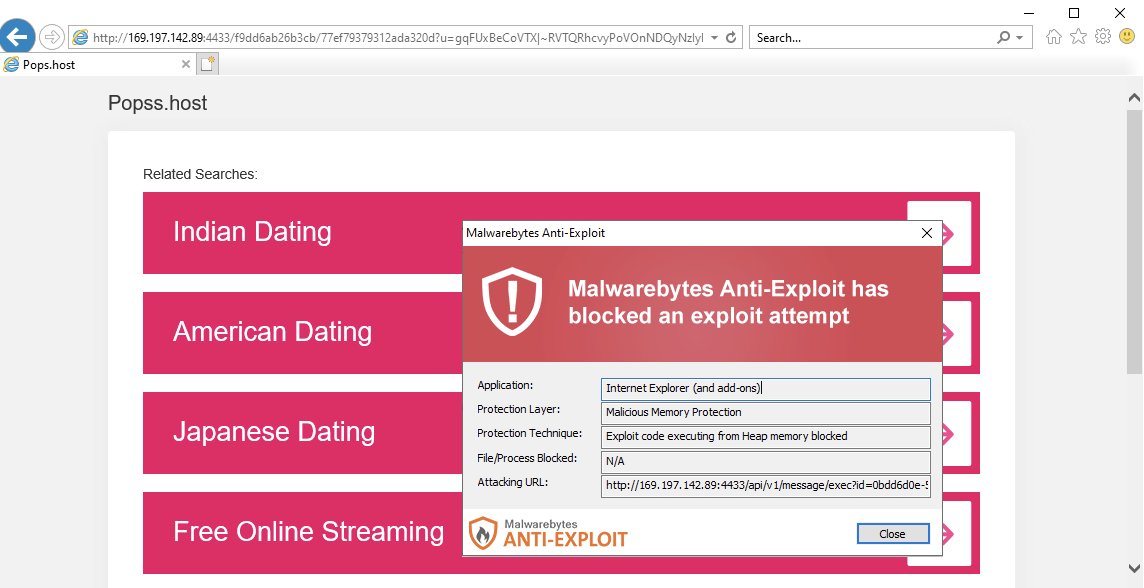1144x588 pixels.
Task: Click the scrollbar down arrow
Action: pyautogui.click(x=1135, y=569)
